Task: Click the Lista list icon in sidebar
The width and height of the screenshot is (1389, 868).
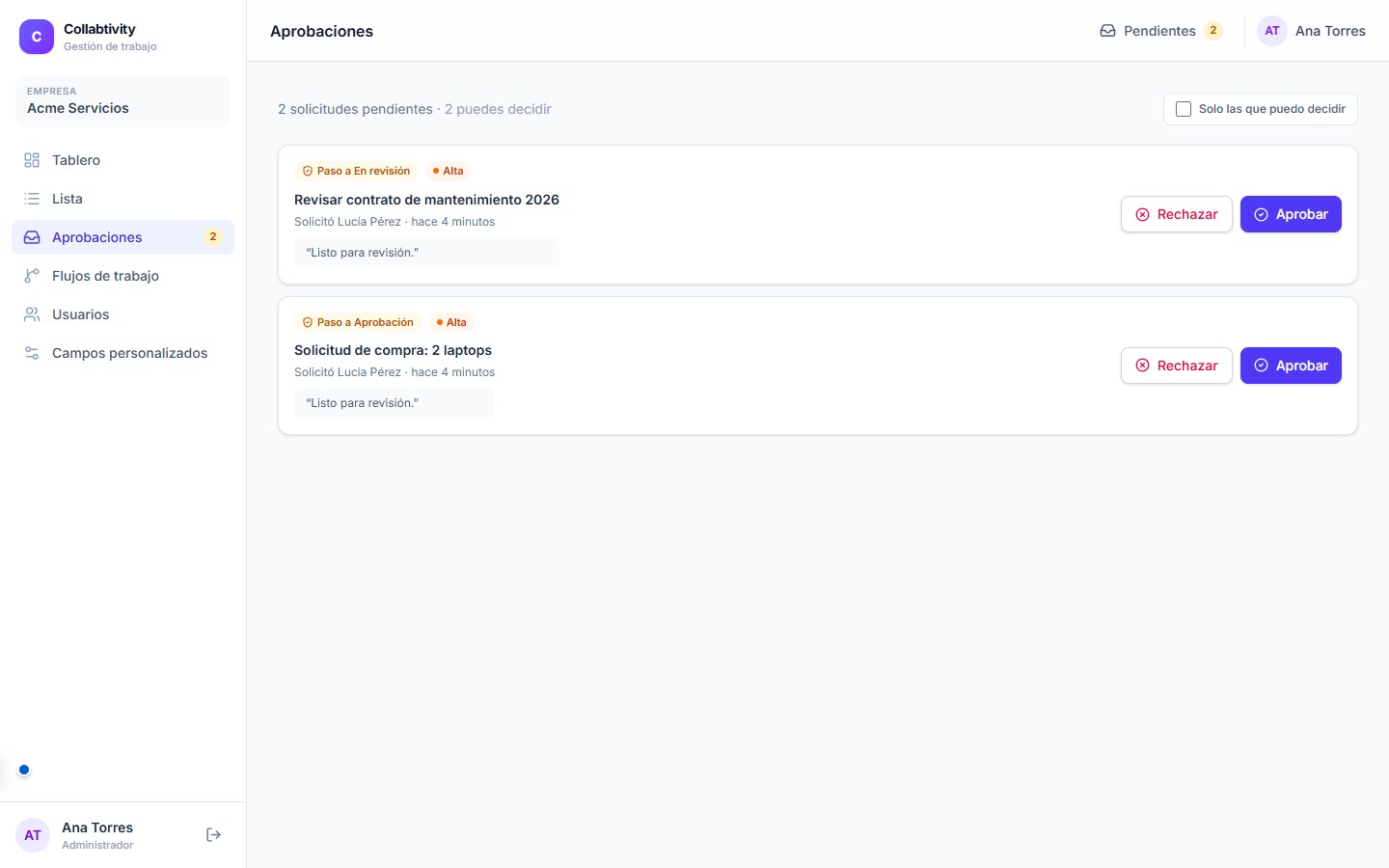Action: coord(32,199)
